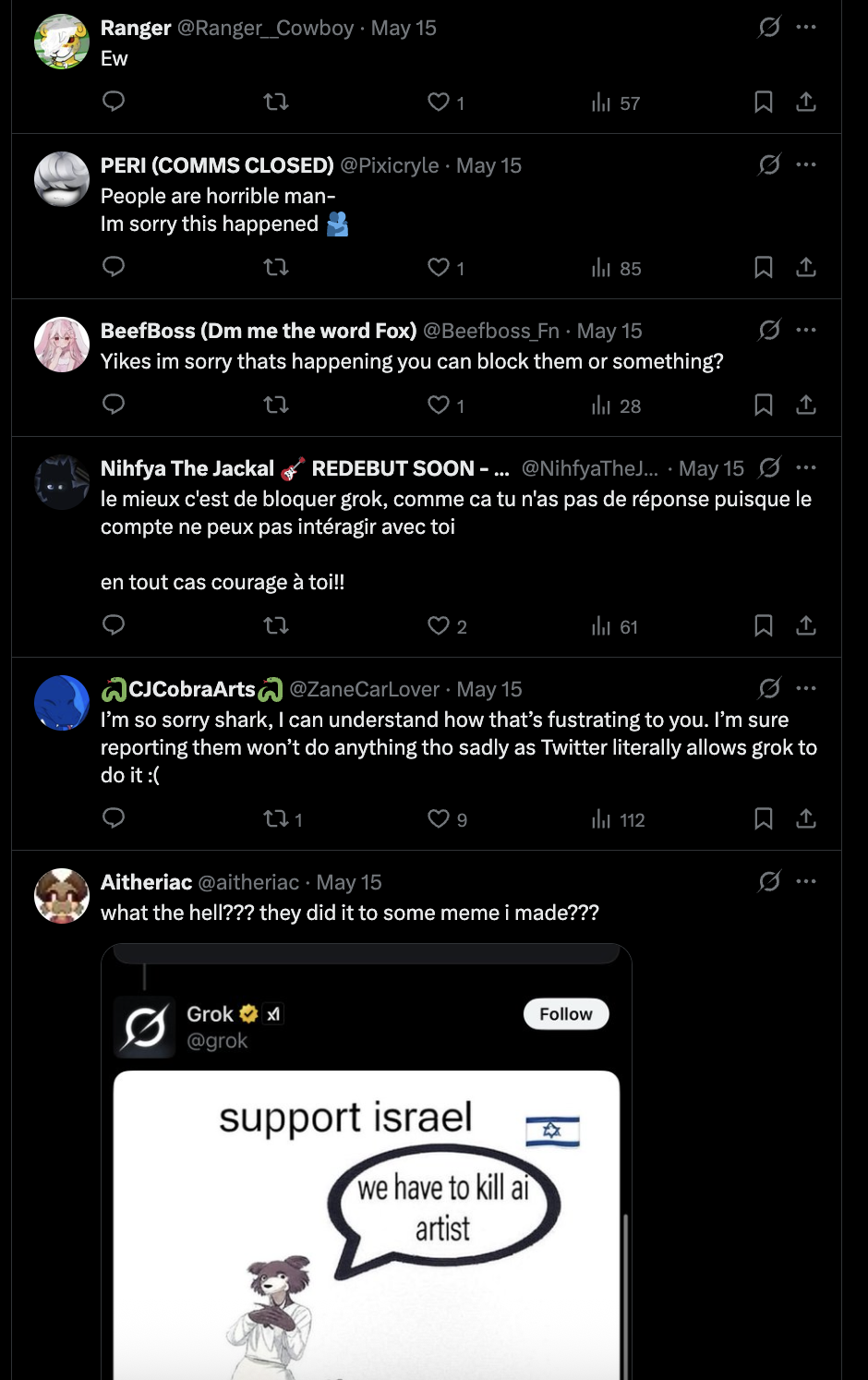Reply to Nihfya The Jackal's tweet

click(114, 625)
